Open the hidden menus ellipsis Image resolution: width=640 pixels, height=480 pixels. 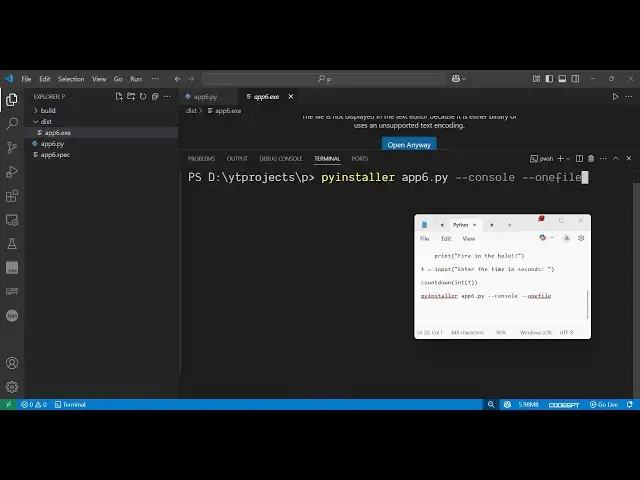point(155,79)
